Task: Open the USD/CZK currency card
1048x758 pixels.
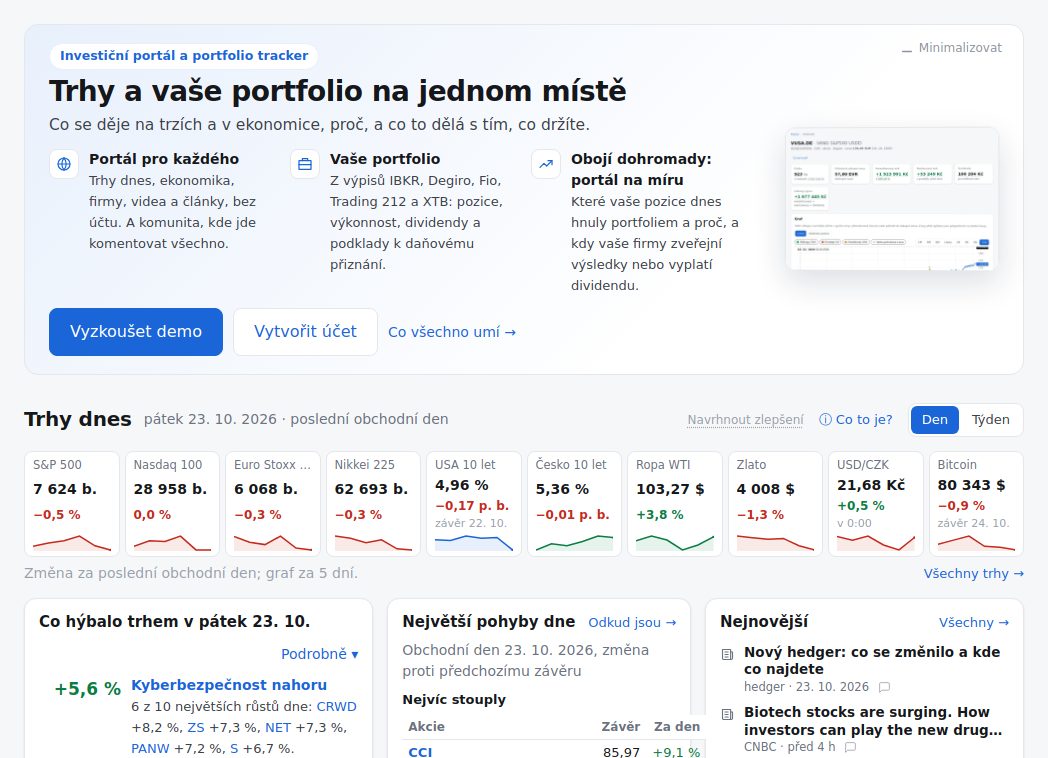Action: tap(876, 504)
